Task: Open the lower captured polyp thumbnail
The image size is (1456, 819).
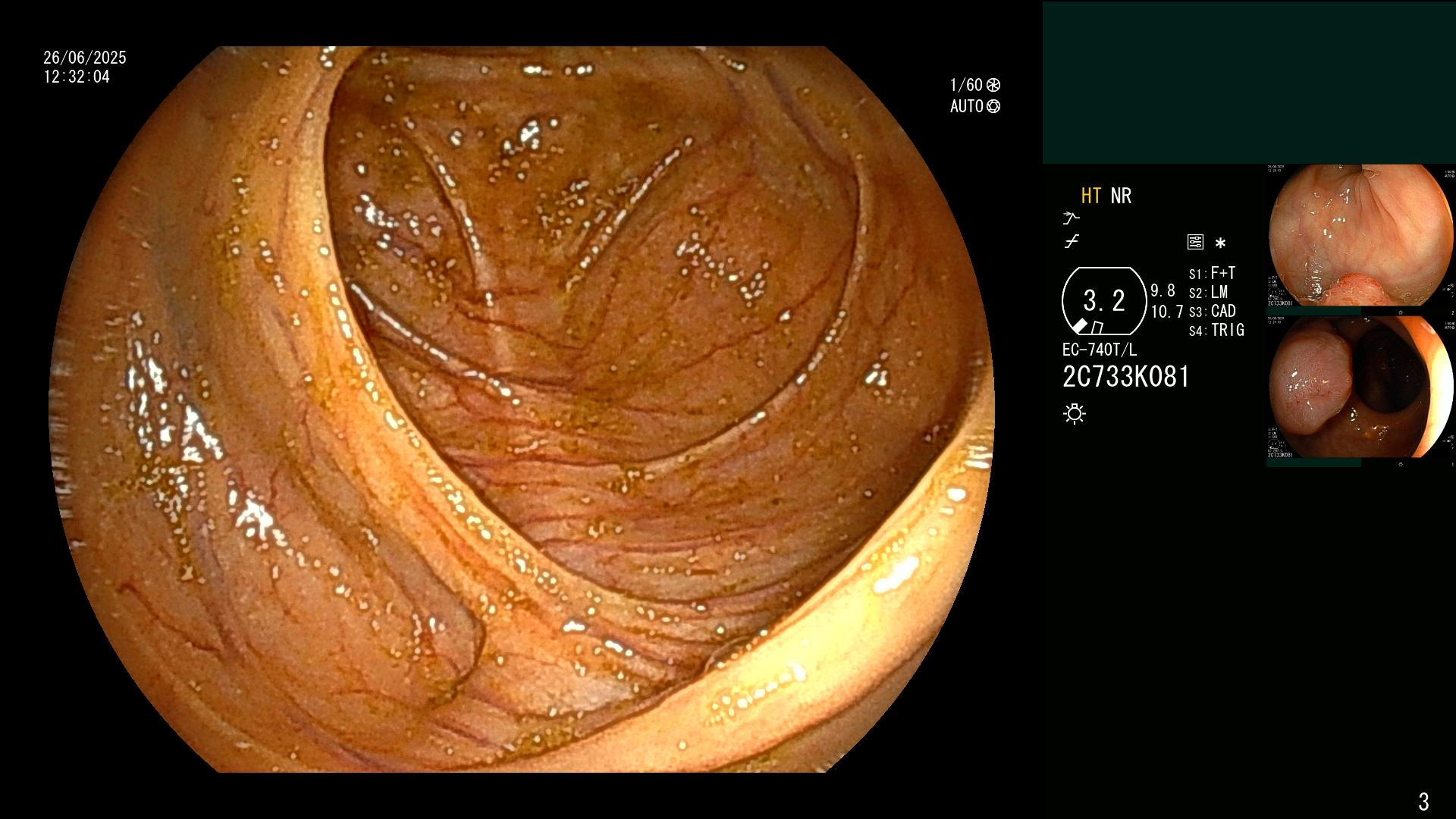Action: (x=1360, y=388)
